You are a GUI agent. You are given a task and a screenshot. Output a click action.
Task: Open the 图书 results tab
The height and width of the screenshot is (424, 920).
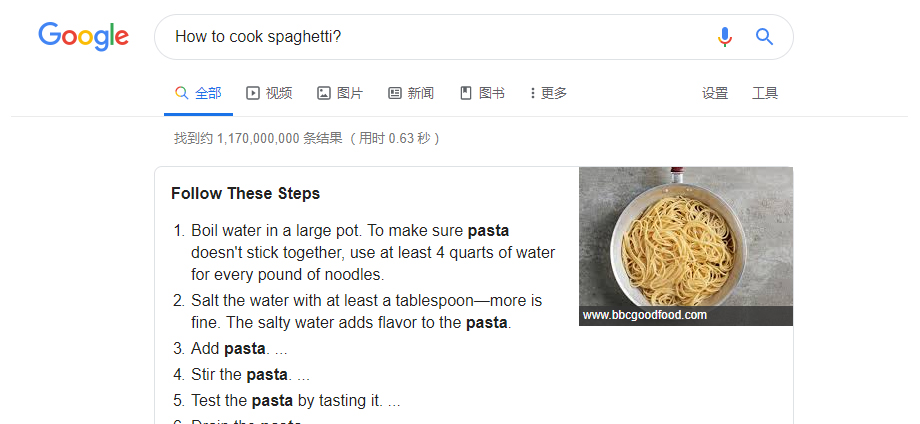tap(492, 93)
